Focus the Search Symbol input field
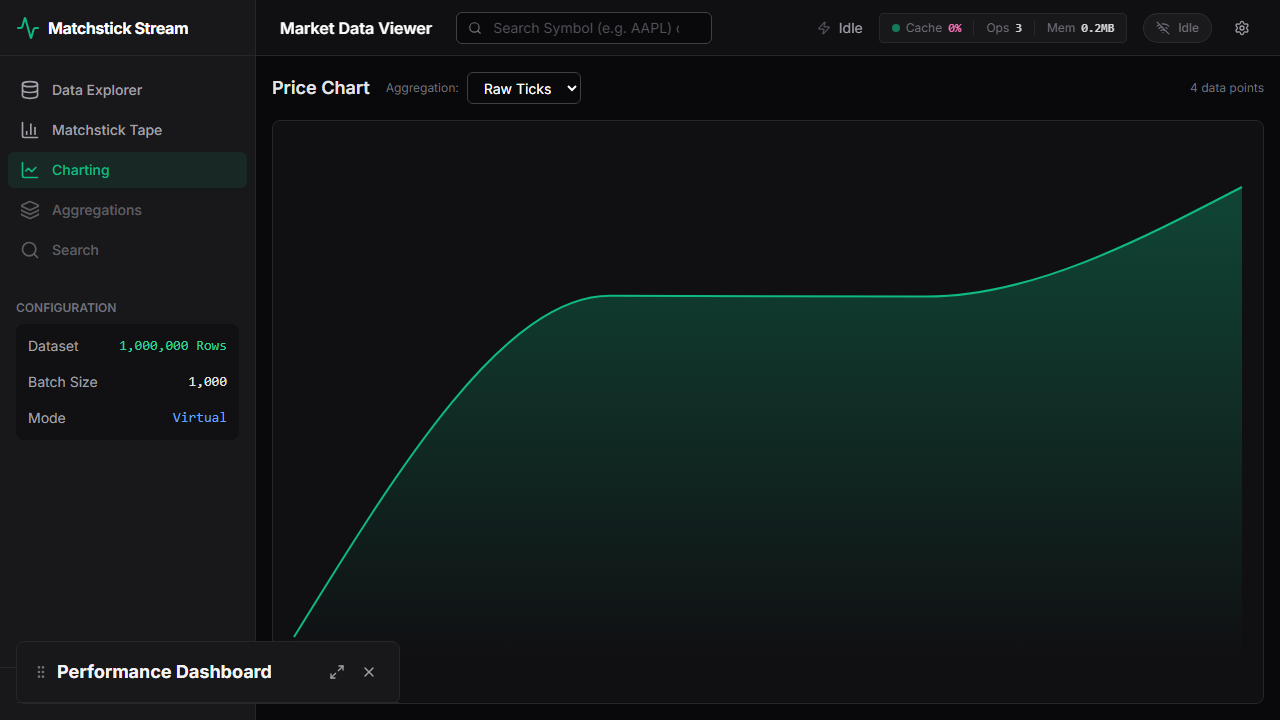Screen dimensions: 1280x720 click(x=585, y=28)
